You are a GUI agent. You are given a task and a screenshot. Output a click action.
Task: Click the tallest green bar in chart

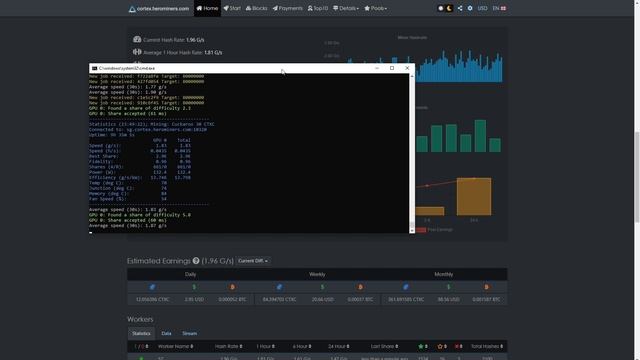point(480,136)
